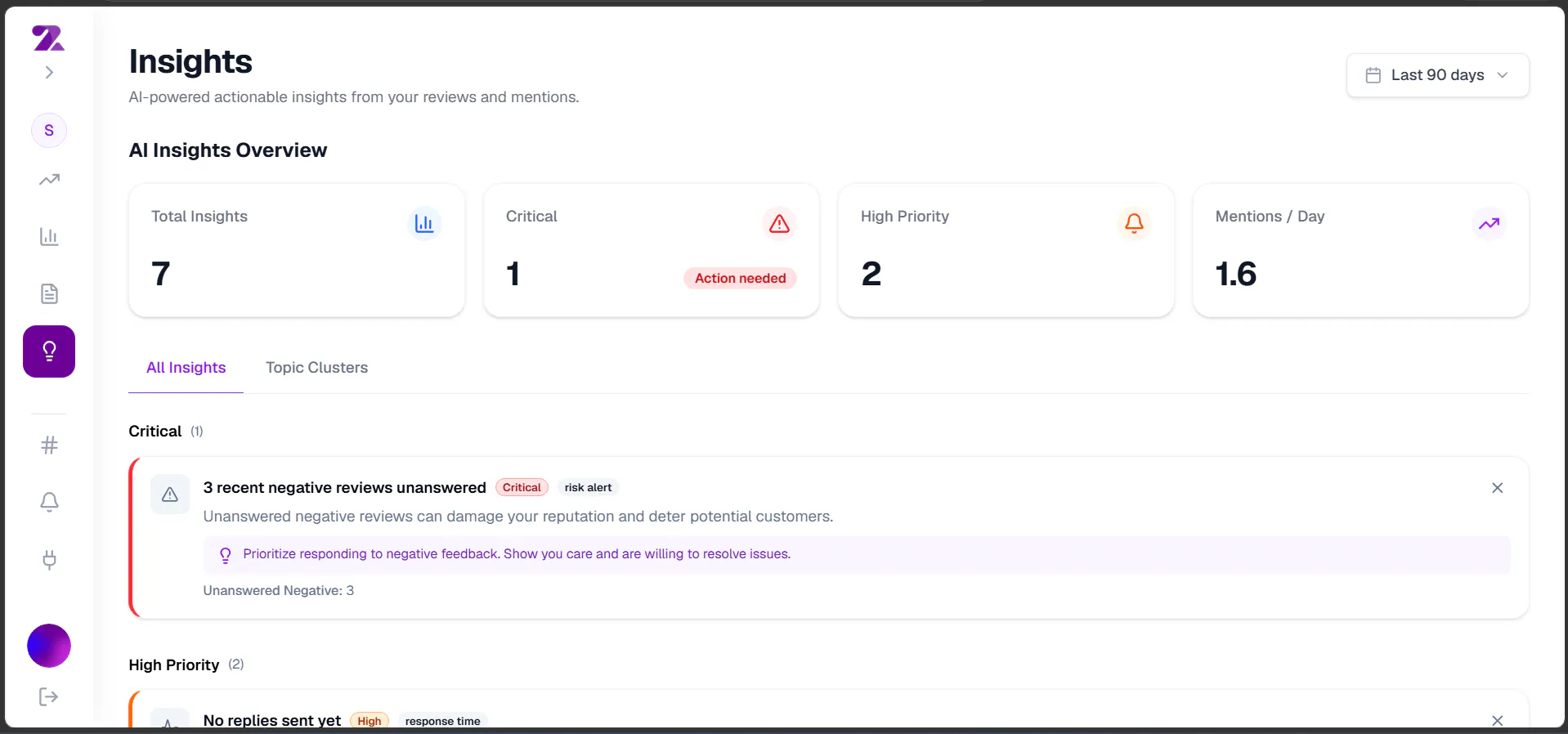Click the Mentions / Day trend icon

click(1489, 223)
